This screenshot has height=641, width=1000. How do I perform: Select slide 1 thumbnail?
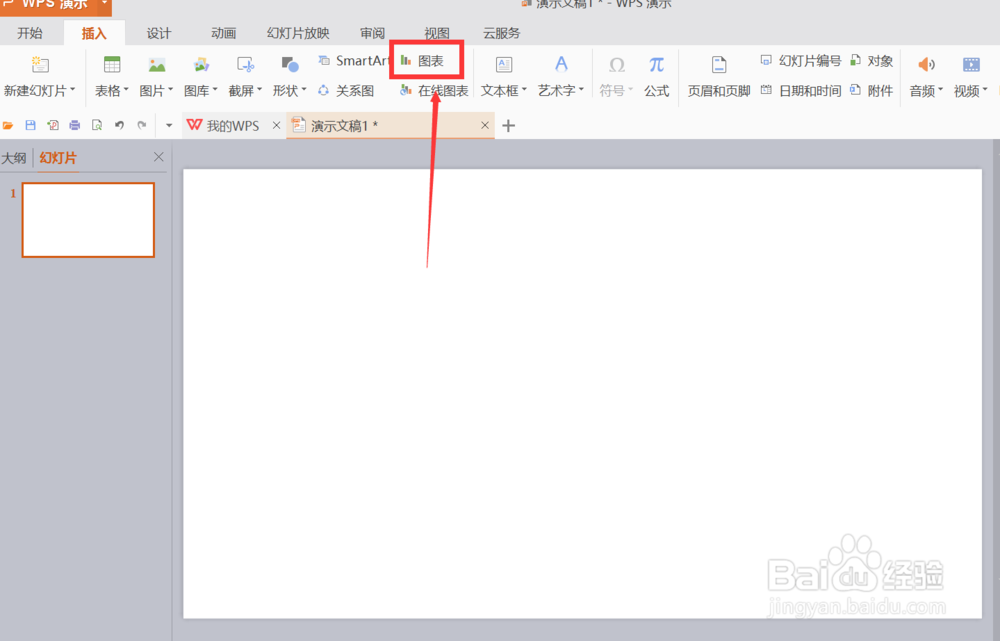click(88, 220)
